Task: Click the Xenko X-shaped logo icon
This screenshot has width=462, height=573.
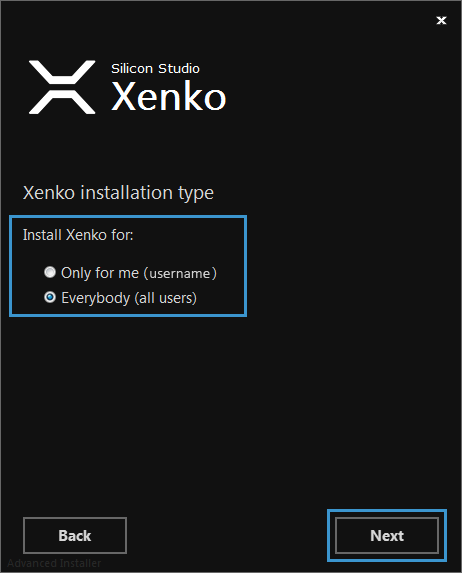Action: point(62,87)
